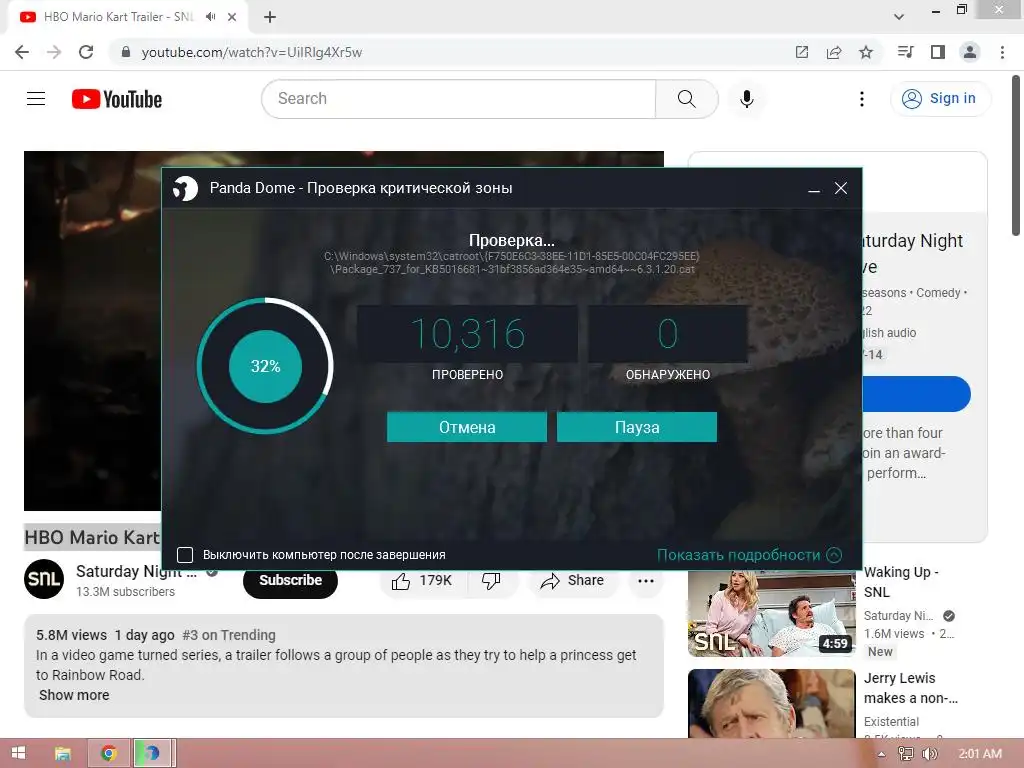
Task: Enable shutdown computer after completion checkbox
Action: tap(185, 554)
